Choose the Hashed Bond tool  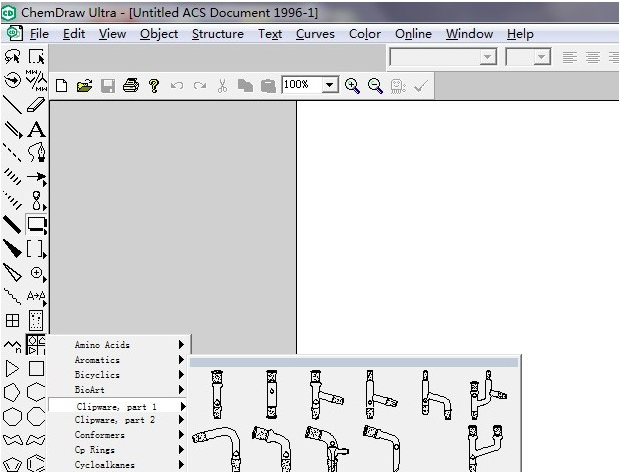click(x=13, y=177)
